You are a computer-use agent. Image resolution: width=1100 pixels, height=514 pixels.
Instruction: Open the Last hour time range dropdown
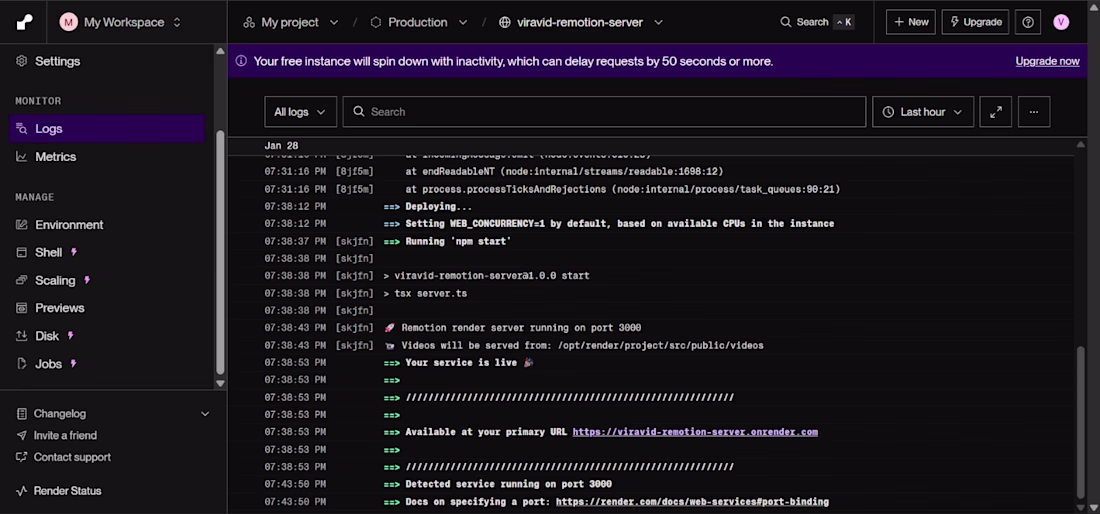pyautogui.click(x=923, y=111)
